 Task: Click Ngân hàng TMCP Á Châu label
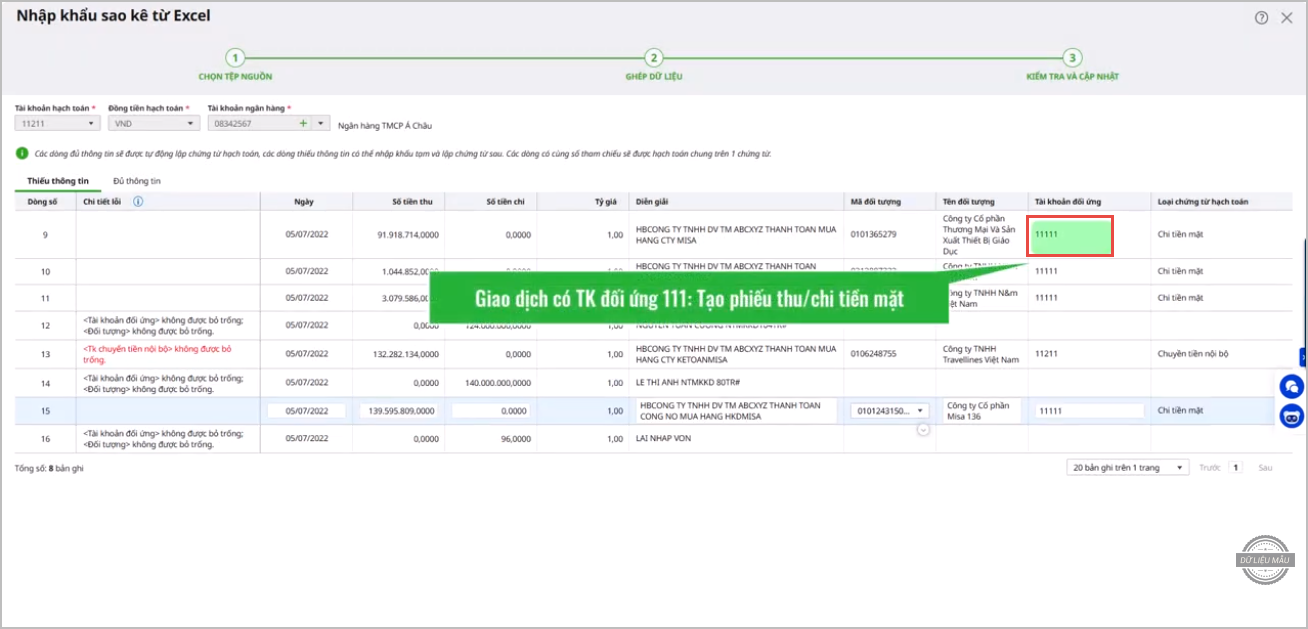click(x=385, y=125)
